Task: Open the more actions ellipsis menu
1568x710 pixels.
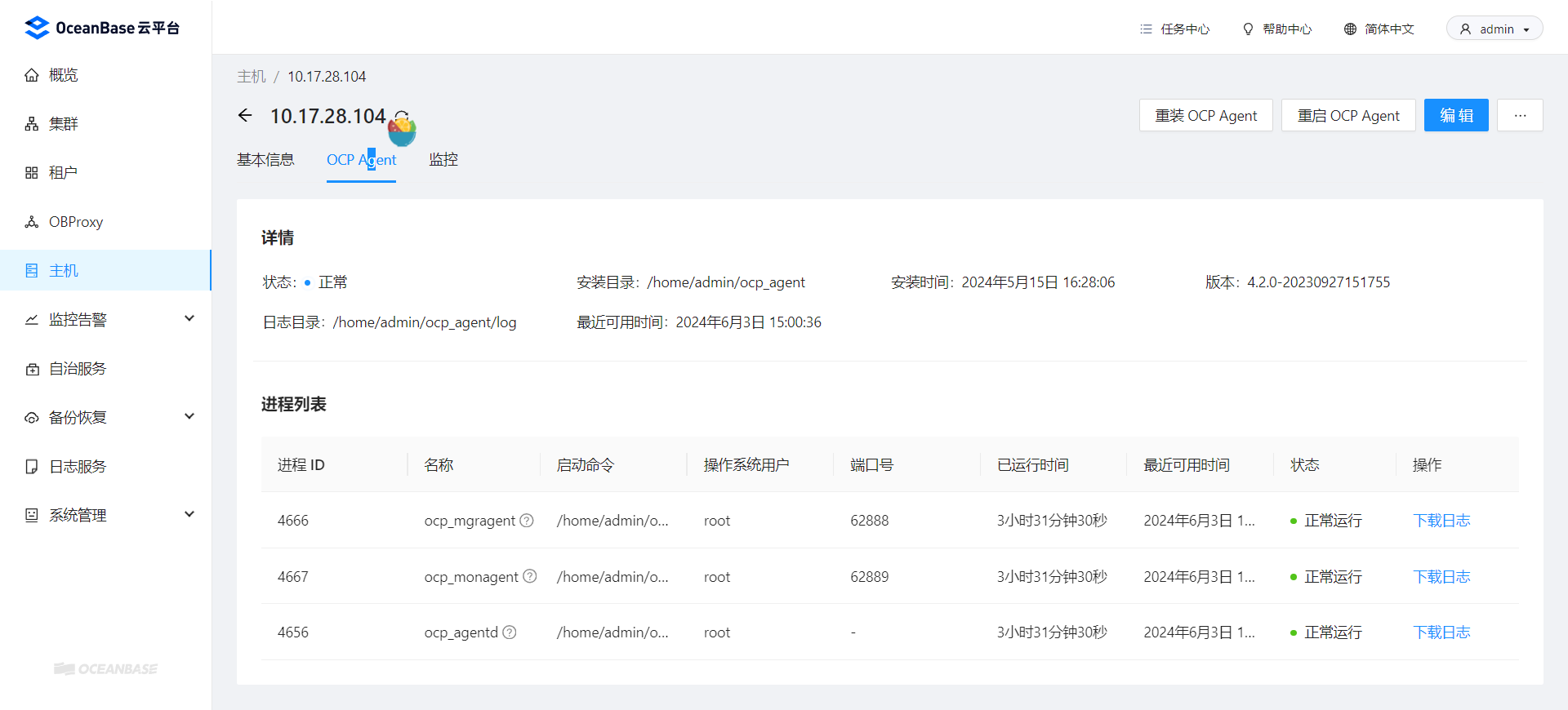Action: coord(1520,115)
